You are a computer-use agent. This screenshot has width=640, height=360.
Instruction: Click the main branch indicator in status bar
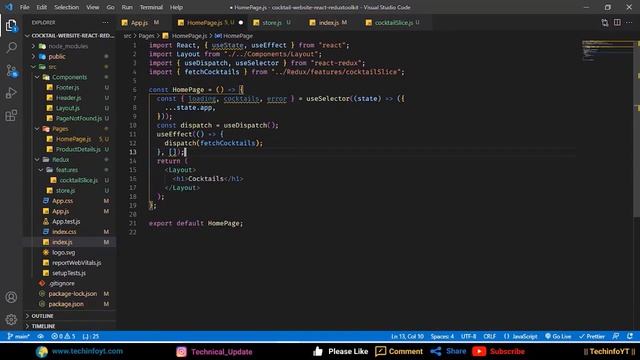tap(18, 336)
